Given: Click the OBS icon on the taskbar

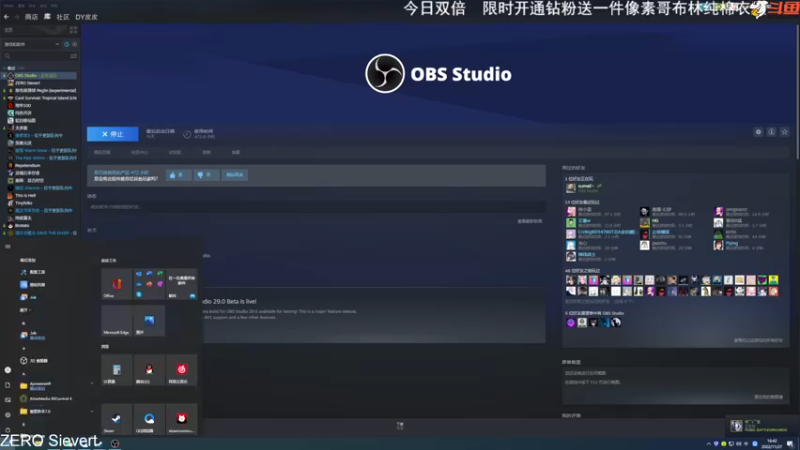Looking at the screenshot, I should click(115, 443).
